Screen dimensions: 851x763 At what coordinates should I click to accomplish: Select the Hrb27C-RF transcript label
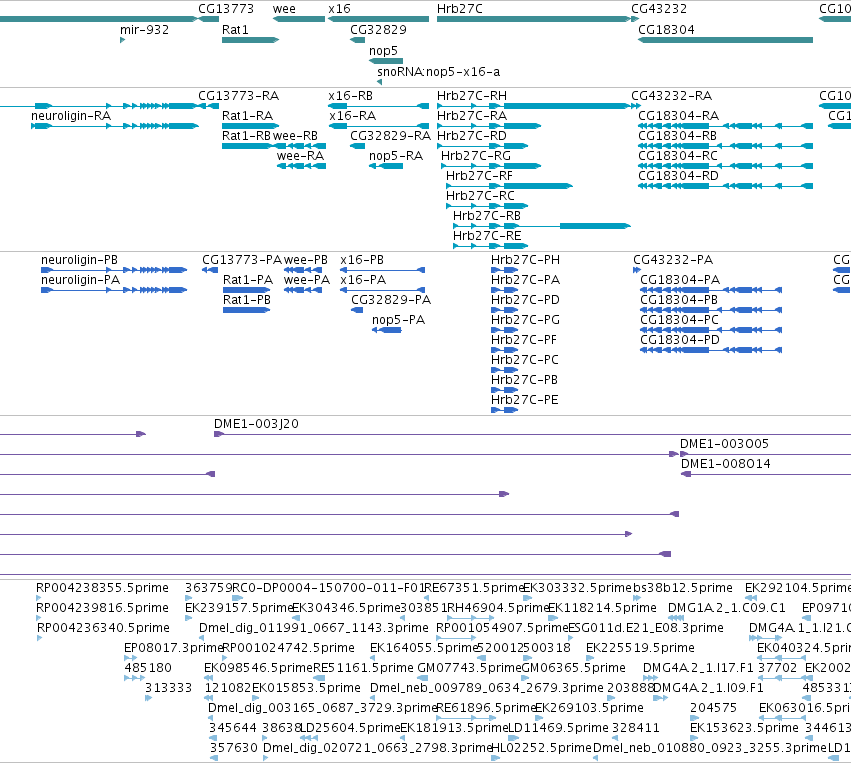[479, 176]
